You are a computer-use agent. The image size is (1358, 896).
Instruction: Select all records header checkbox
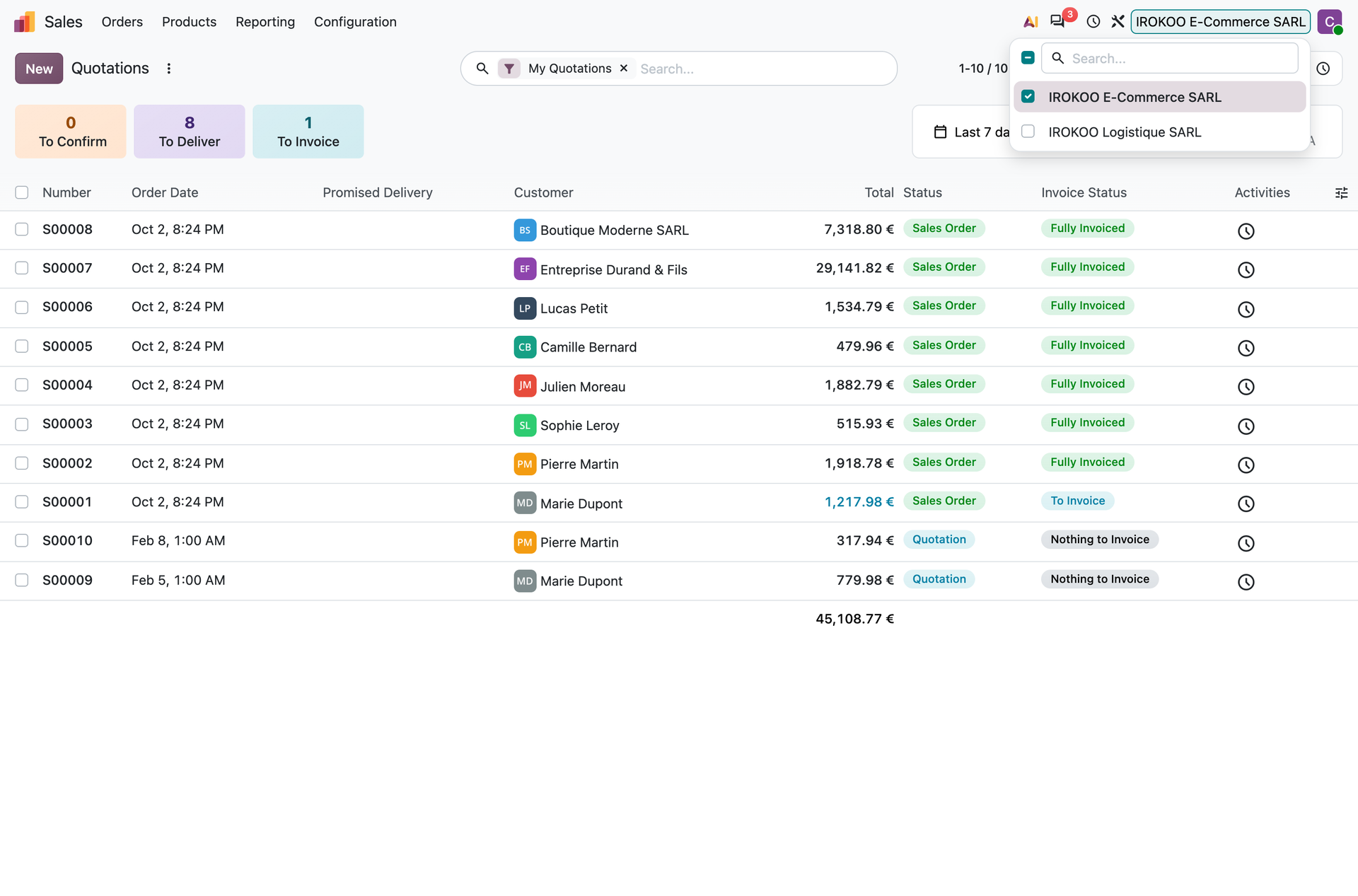22,192
